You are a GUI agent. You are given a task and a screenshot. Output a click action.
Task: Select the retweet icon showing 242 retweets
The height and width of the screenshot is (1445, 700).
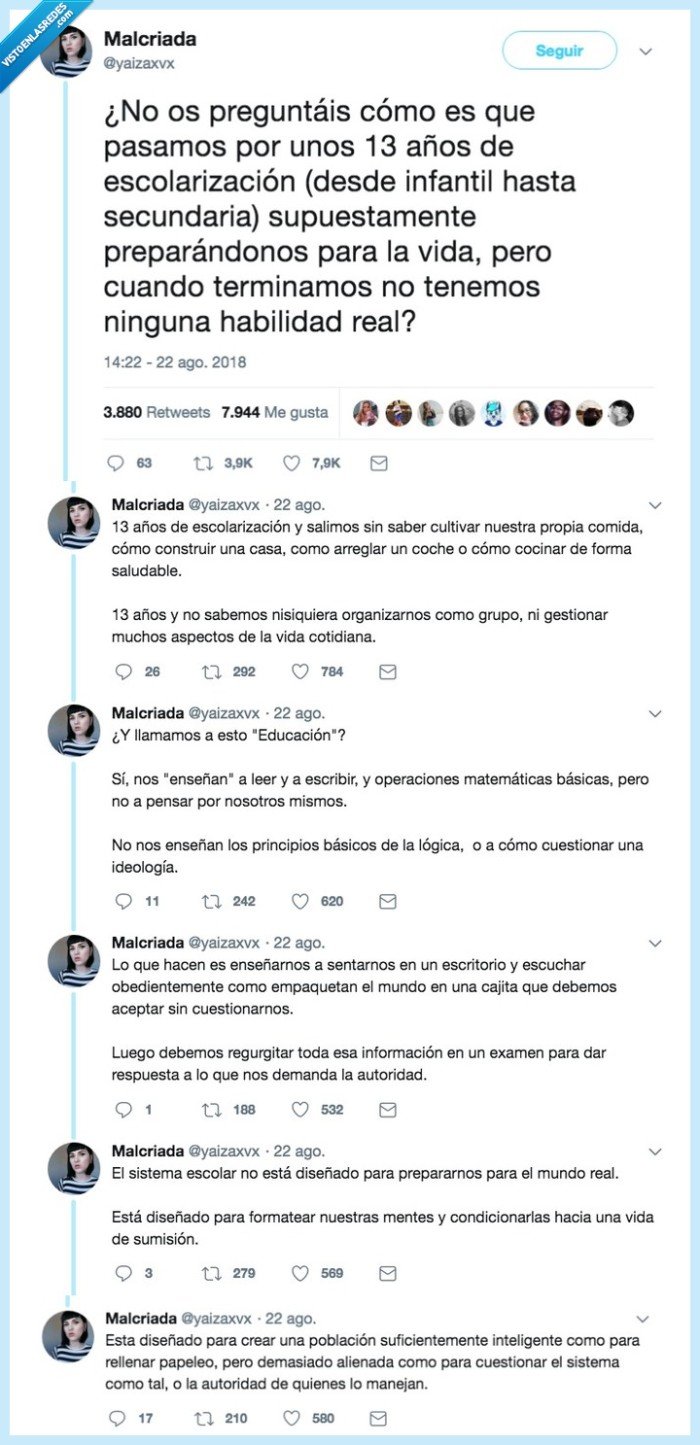click(x=214, y=901)
